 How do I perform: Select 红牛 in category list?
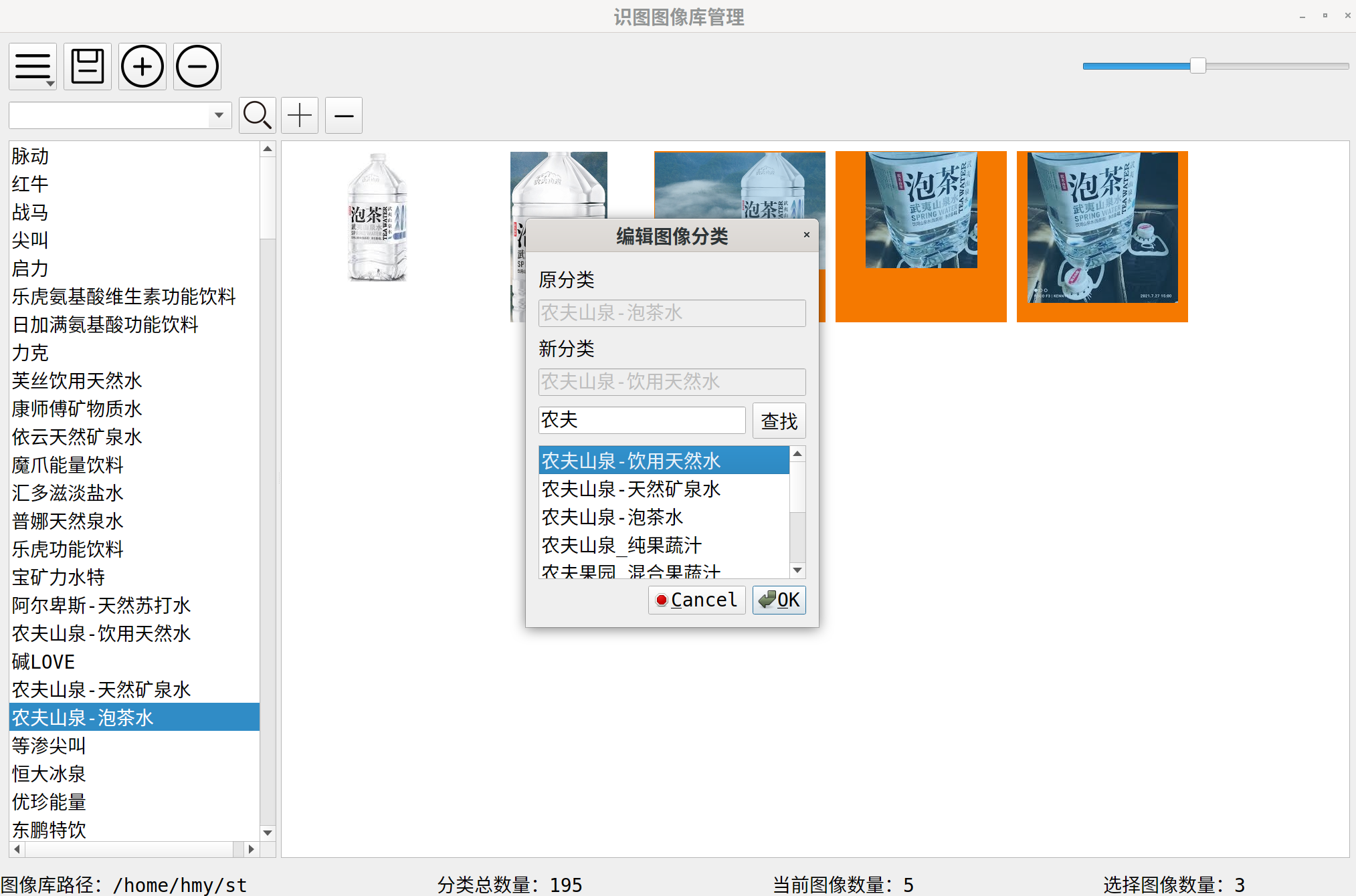pos(134,184)
